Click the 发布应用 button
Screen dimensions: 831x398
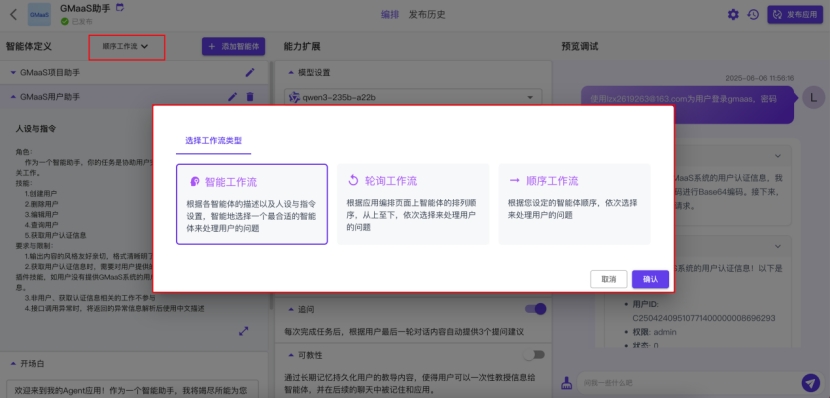[795, 14]
